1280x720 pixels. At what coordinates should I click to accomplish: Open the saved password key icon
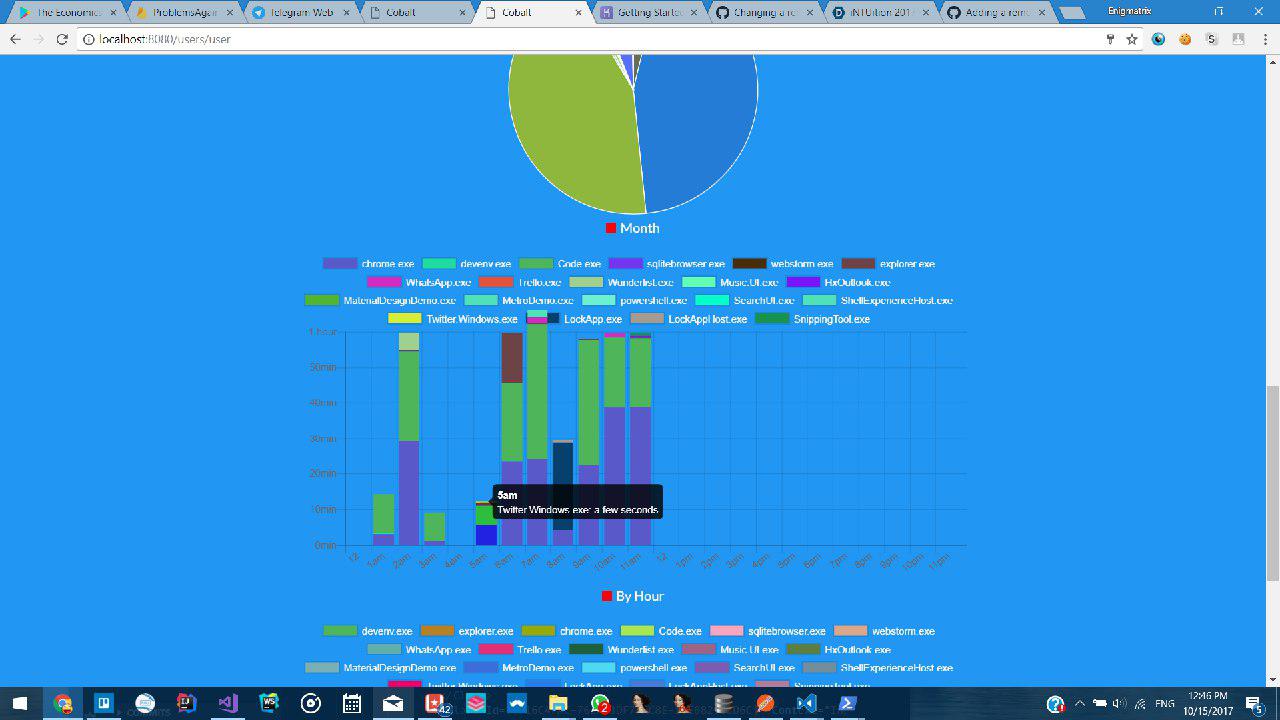1110,39
